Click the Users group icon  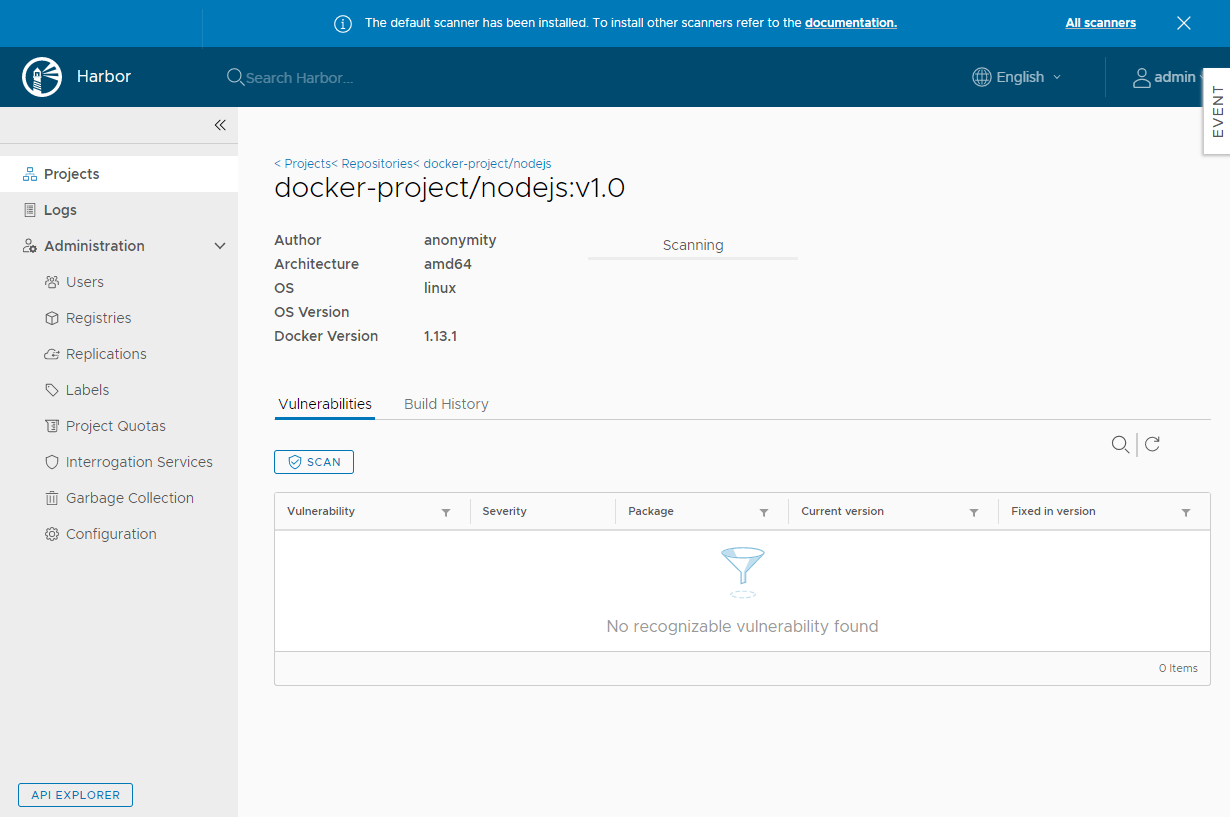tap(52, 282)
